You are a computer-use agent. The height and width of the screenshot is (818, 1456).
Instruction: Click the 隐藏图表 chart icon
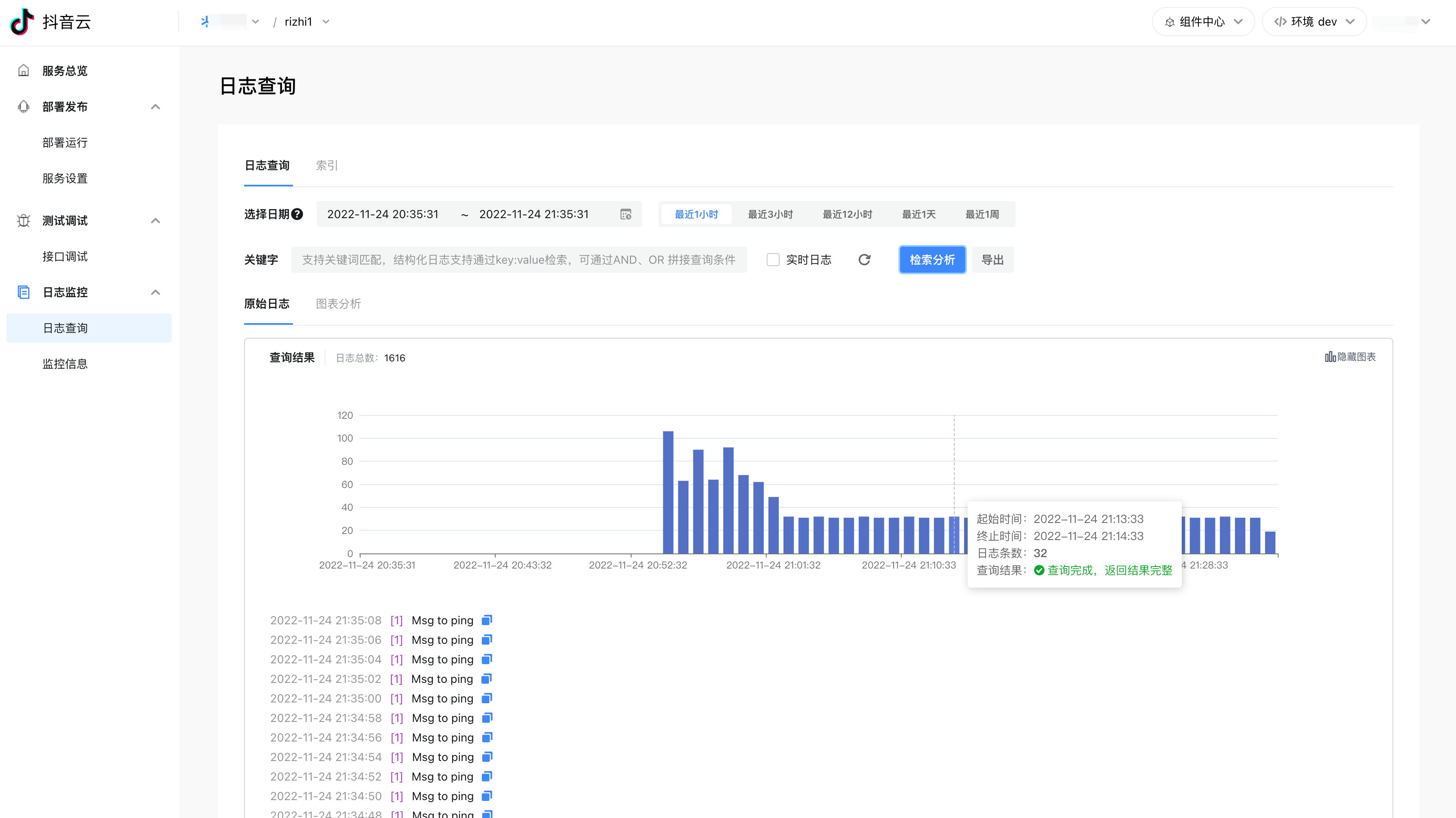(x=1330, y=357)
